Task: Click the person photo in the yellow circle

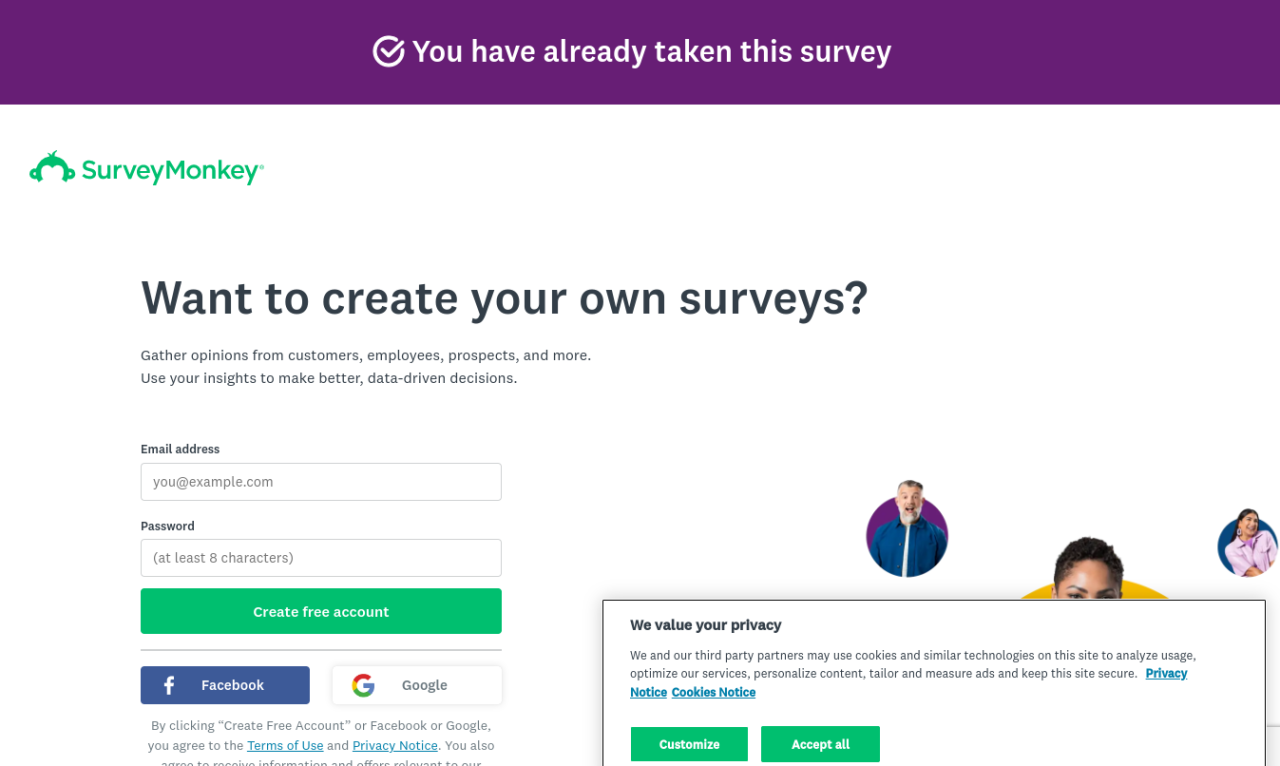Action: [1090, 570]
